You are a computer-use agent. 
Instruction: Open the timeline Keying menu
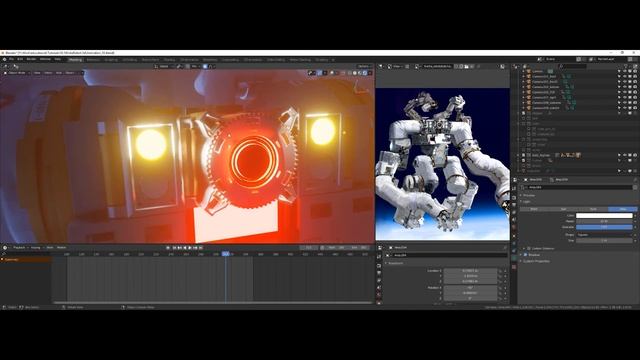pyautogui.click(x=36, y=247)
